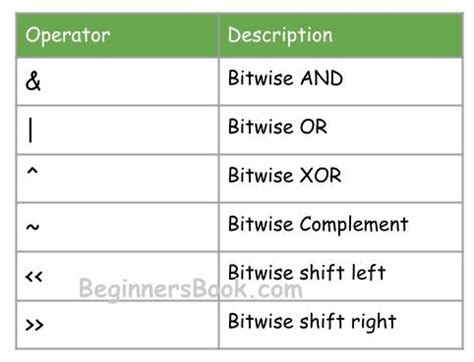
Task: Click the Bitwise XOR description text
Action: coord(285,175)
